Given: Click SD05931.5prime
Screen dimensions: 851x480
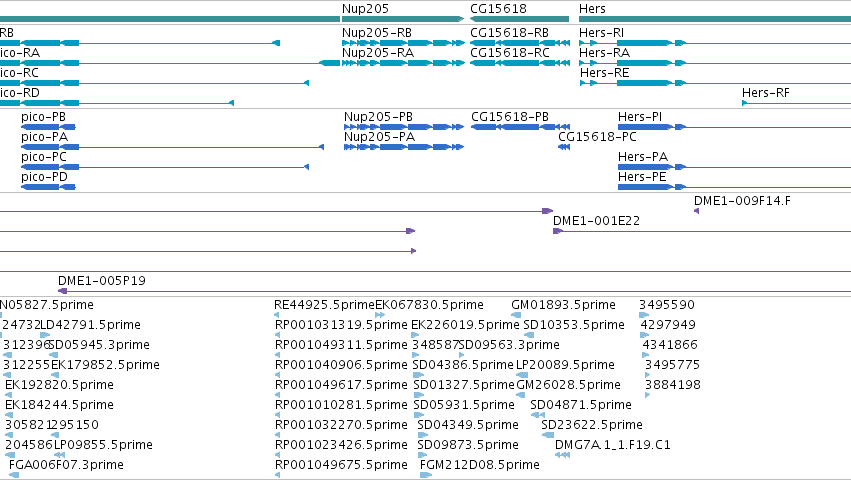Looking at the screenshot, I should [464, 405].
